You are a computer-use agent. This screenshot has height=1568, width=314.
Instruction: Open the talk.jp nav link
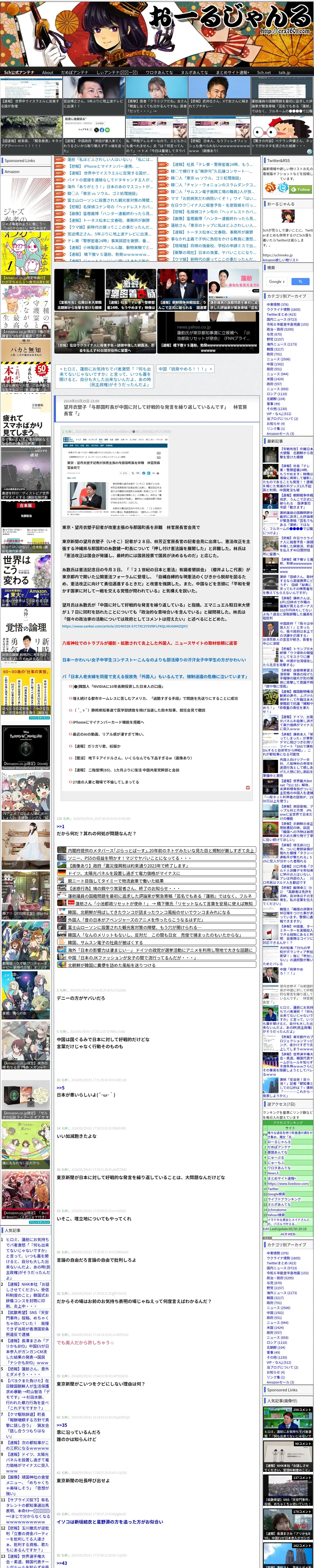click(284, 72)
